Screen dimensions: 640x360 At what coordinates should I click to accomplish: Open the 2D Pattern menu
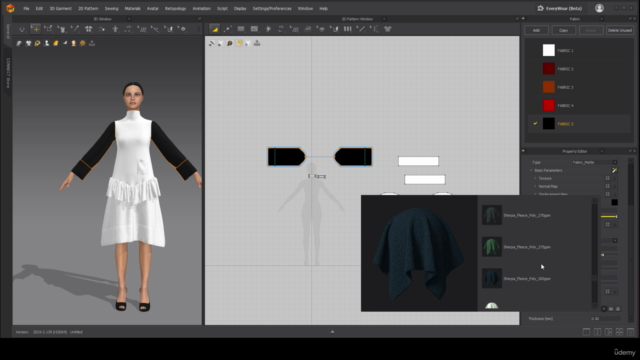(88, 9)
